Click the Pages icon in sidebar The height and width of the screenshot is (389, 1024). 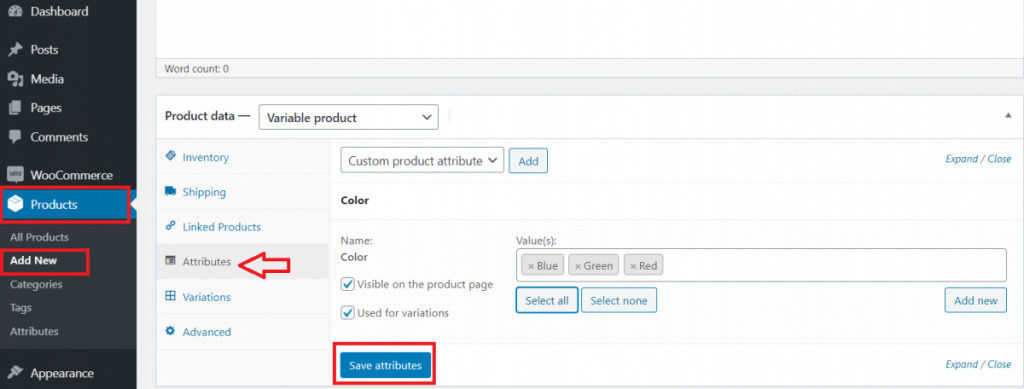15,108
